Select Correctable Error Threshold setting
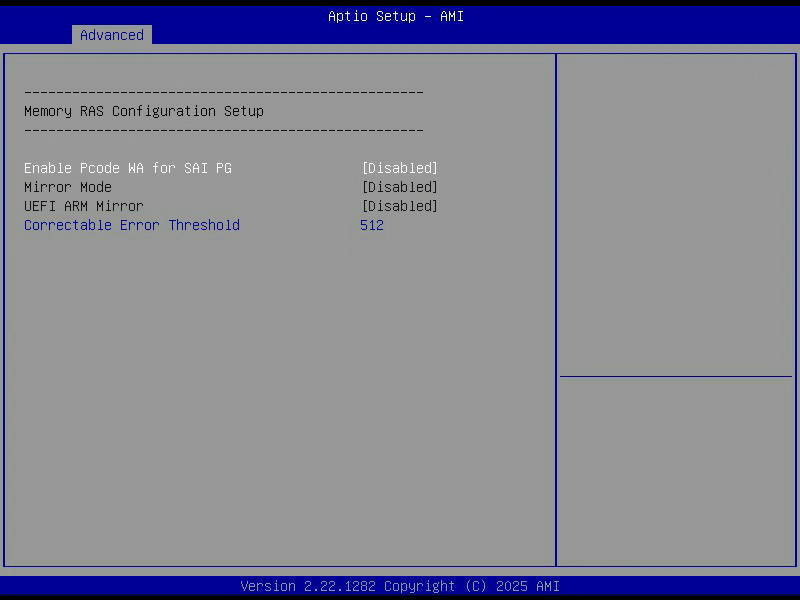This screenshot has width=800, height=600. [x=132, y=225]
